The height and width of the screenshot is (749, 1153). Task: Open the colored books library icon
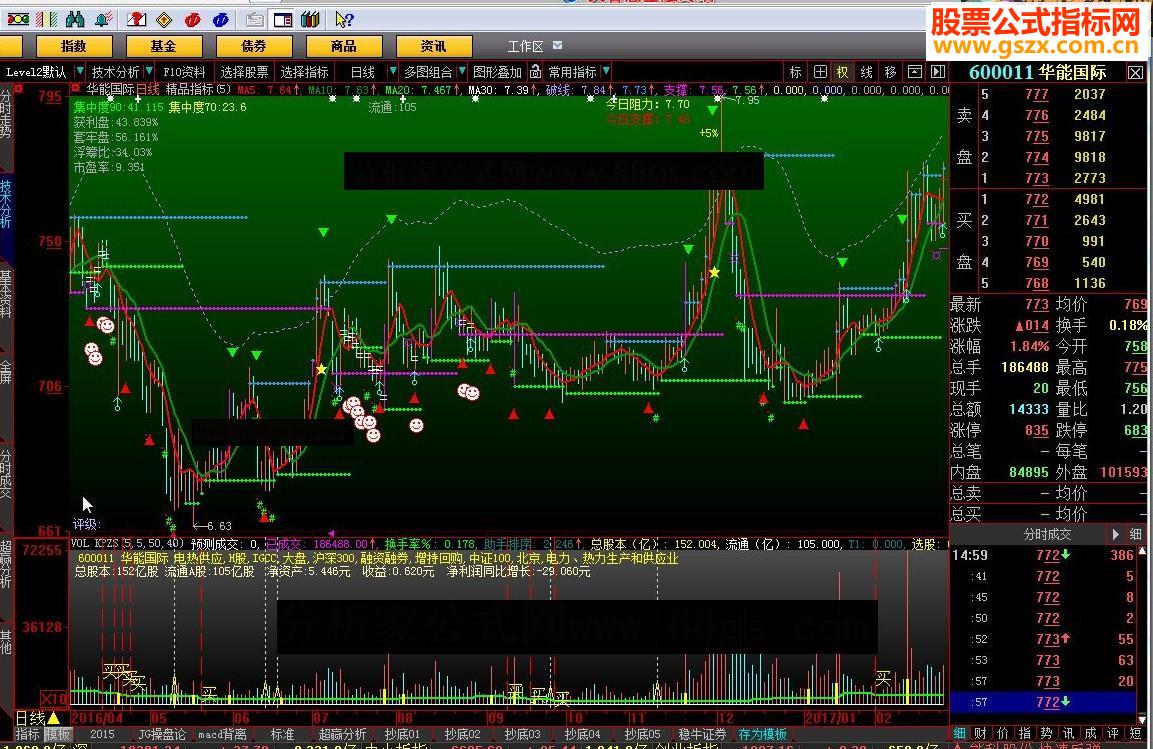(x=310, y=18)
